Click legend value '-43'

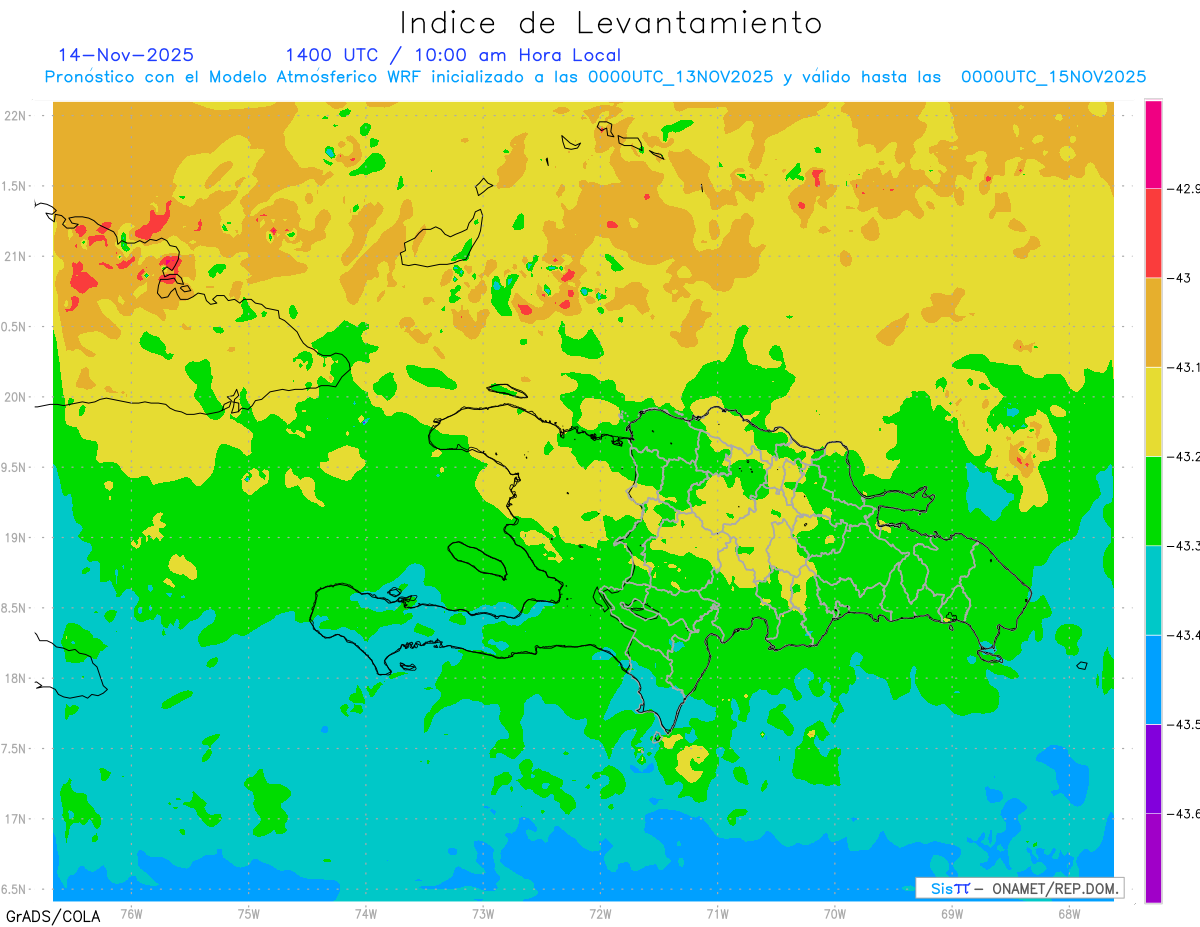click(1178, 278)
